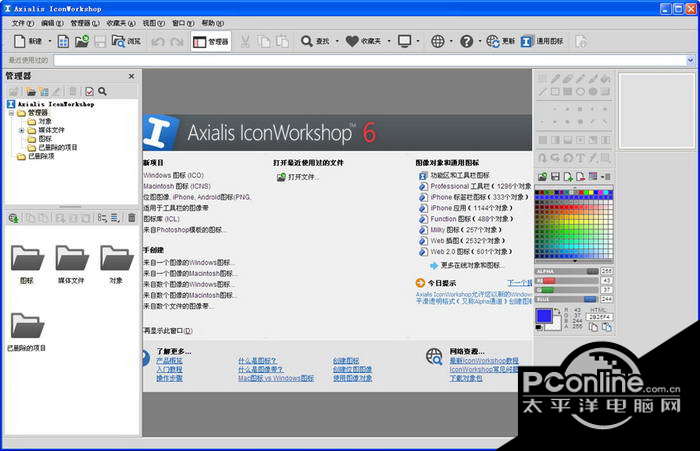This screenshot has height=451, width=700.
Task: Click the open file folder toolbar icon
Action: [x=82, y=42]
